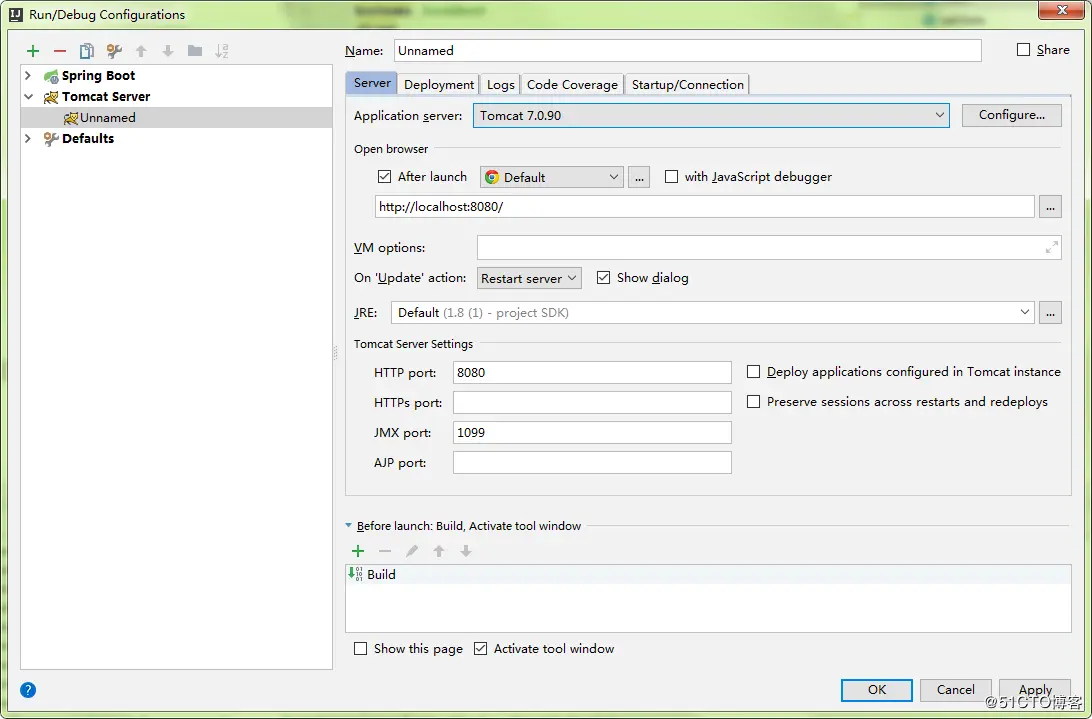Switch to the Server tab
1092x719 pixels.
(x=372, y=83)
